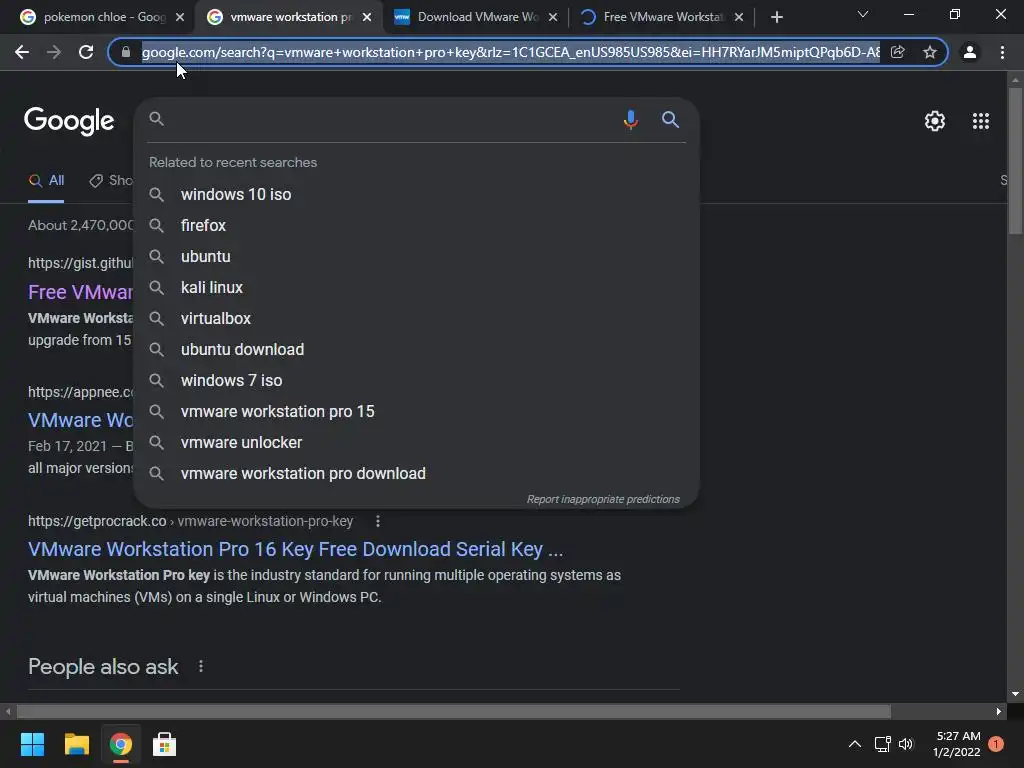Open a new browser tab

pos(776,17)
